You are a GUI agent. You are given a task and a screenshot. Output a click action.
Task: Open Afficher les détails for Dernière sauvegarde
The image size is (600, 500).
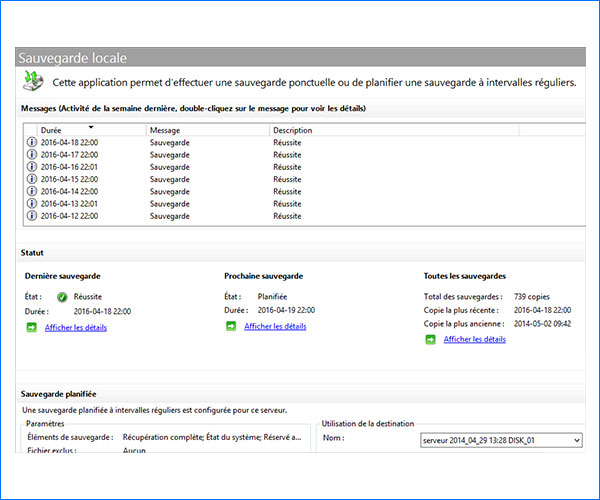pos(75,327)
